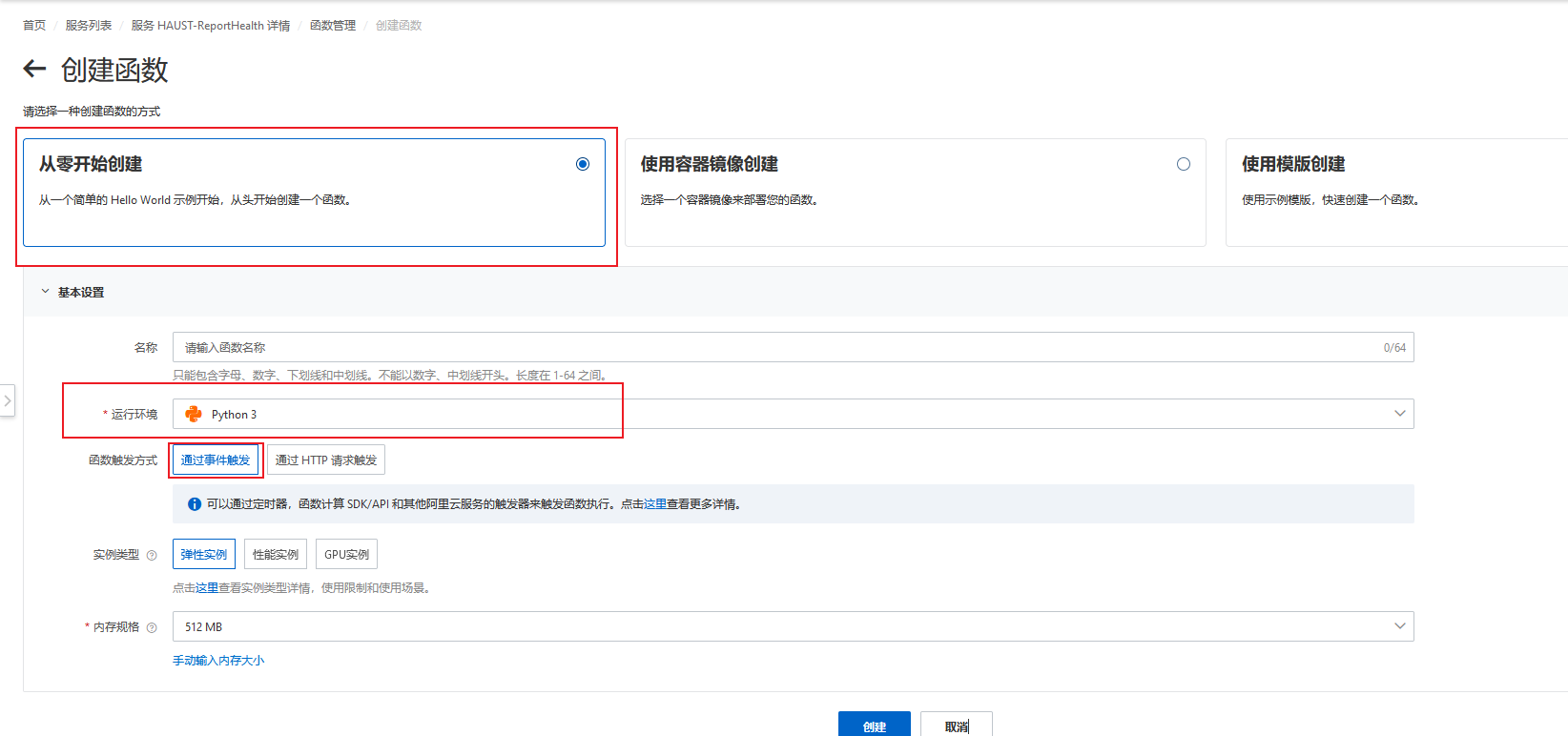Click the 创建 submit button
1568x736 pixels.
coord(875,726)
